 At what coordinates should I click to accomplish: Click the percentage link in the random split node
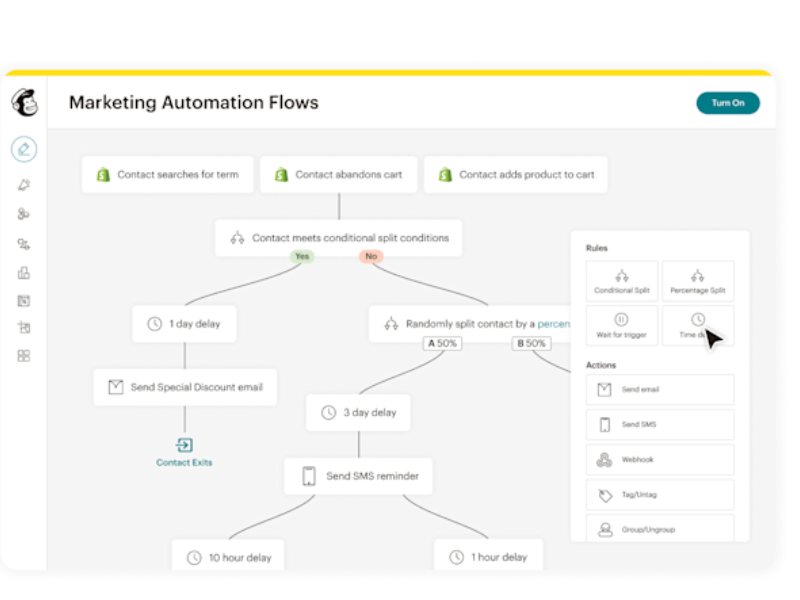pos(553,323)
